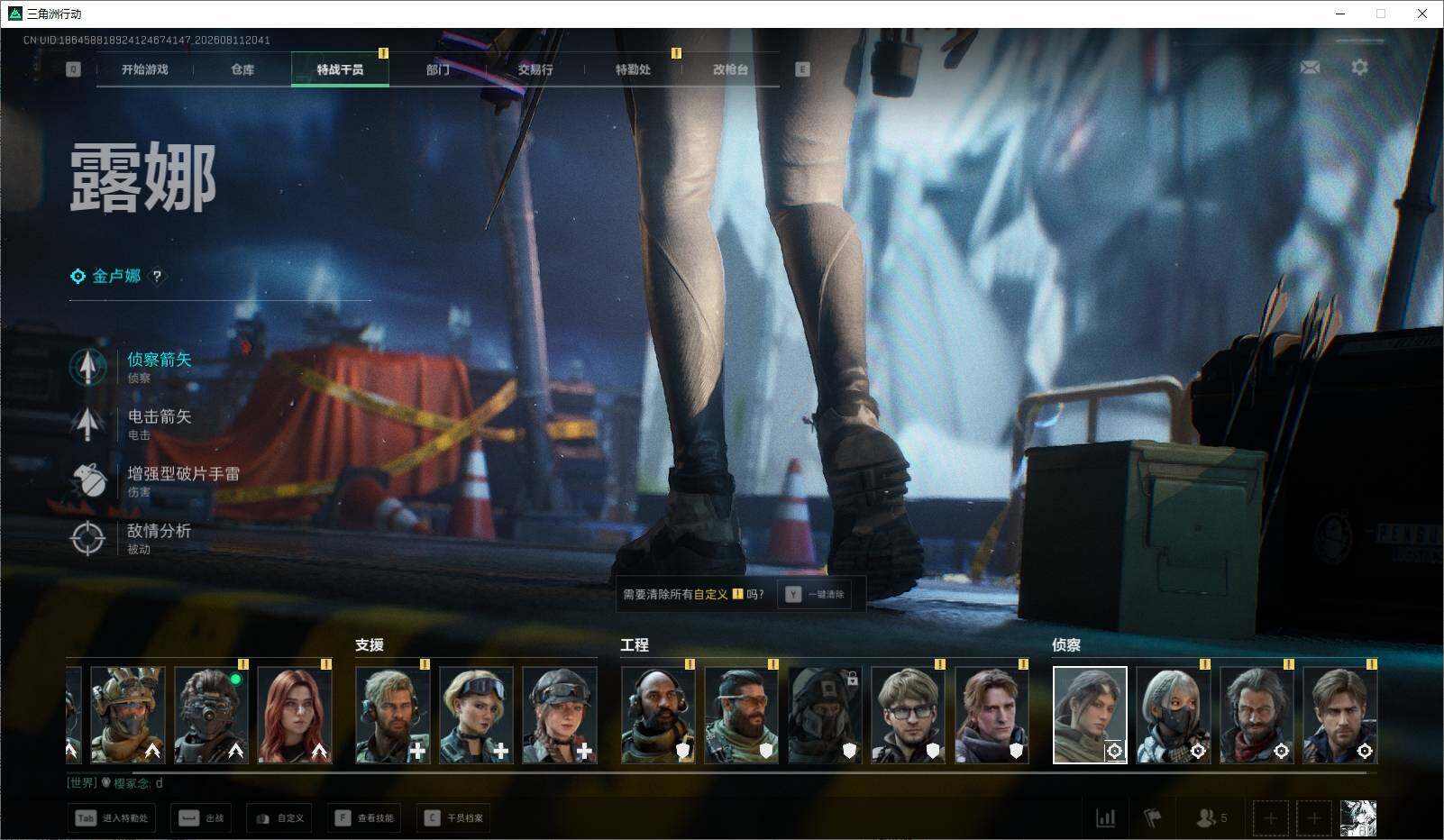
Task: Open the player avatar in the bottom corner
Action: click(x=1358, y=817)
